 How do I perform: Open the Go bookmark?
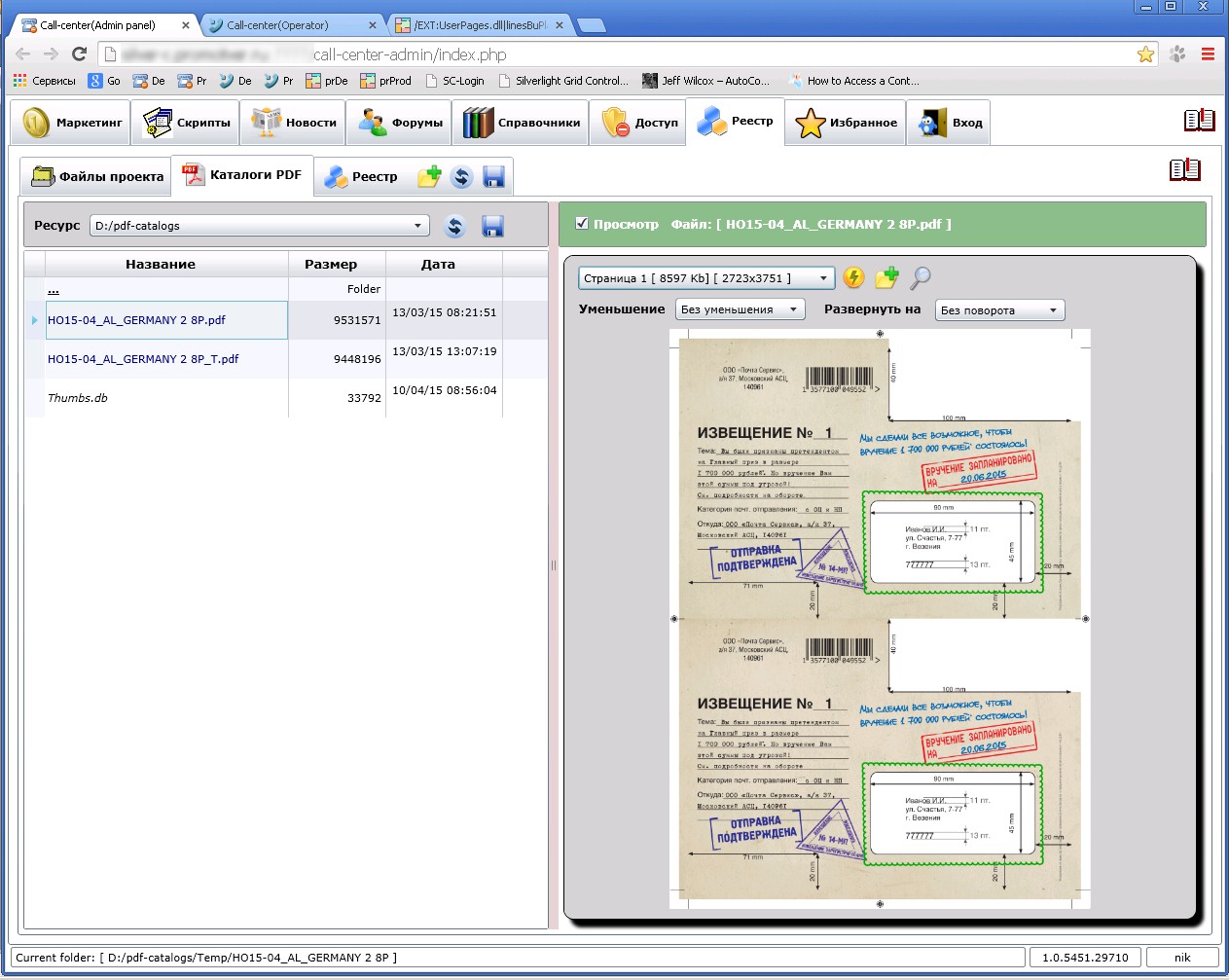coord(104,81)
